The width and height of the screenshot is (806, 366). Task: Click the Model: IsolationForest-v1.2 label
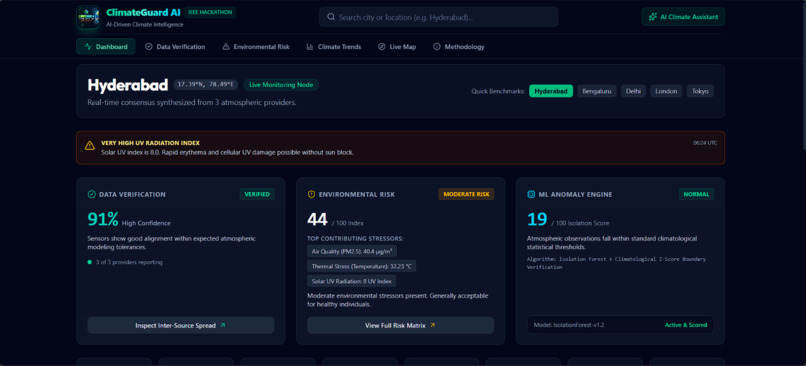tap(569, 325)
